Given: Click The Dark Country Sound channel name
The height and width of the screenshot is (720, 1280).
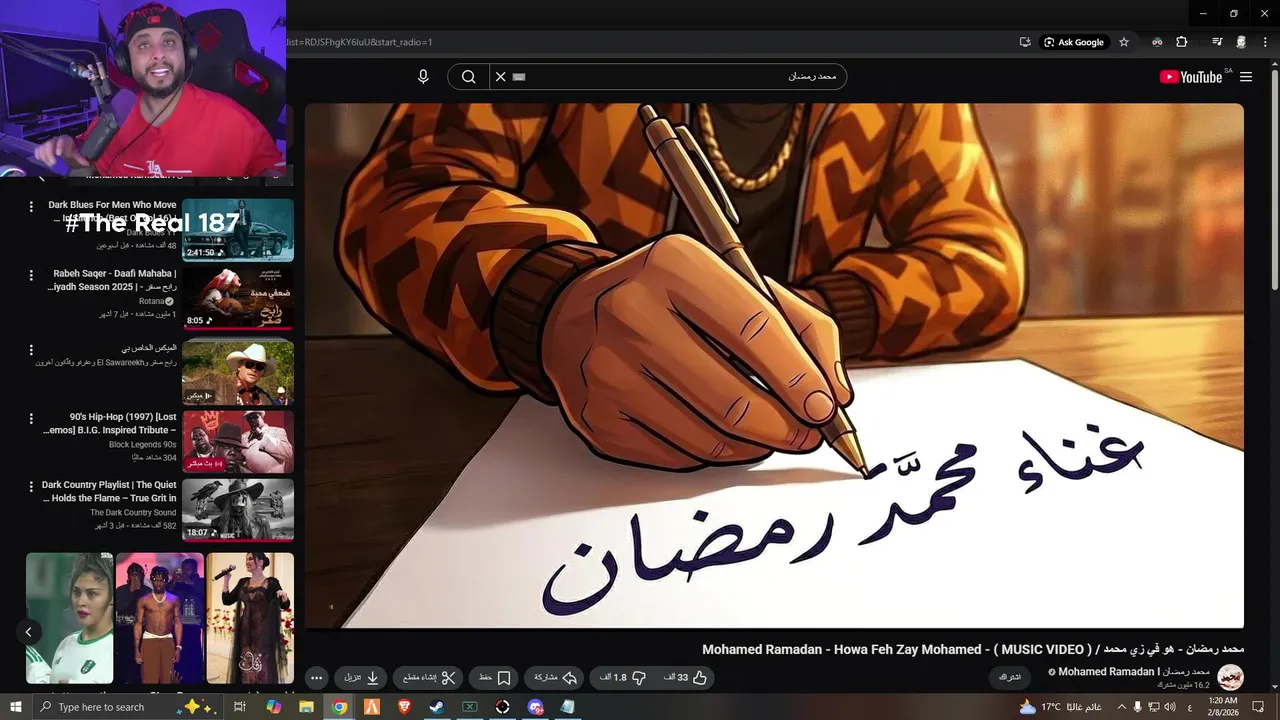Looking at the screenshot, I should [133, 513].
